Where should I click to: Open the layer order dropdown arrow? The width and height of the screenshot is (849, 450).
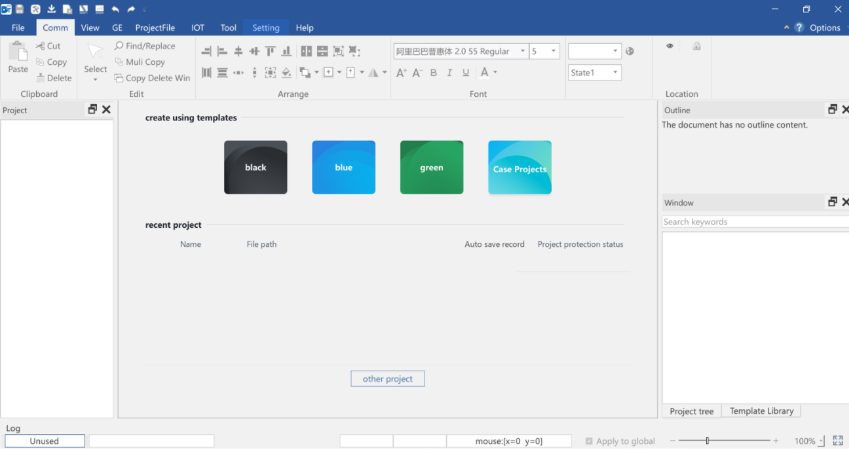(x=317, y=73)
